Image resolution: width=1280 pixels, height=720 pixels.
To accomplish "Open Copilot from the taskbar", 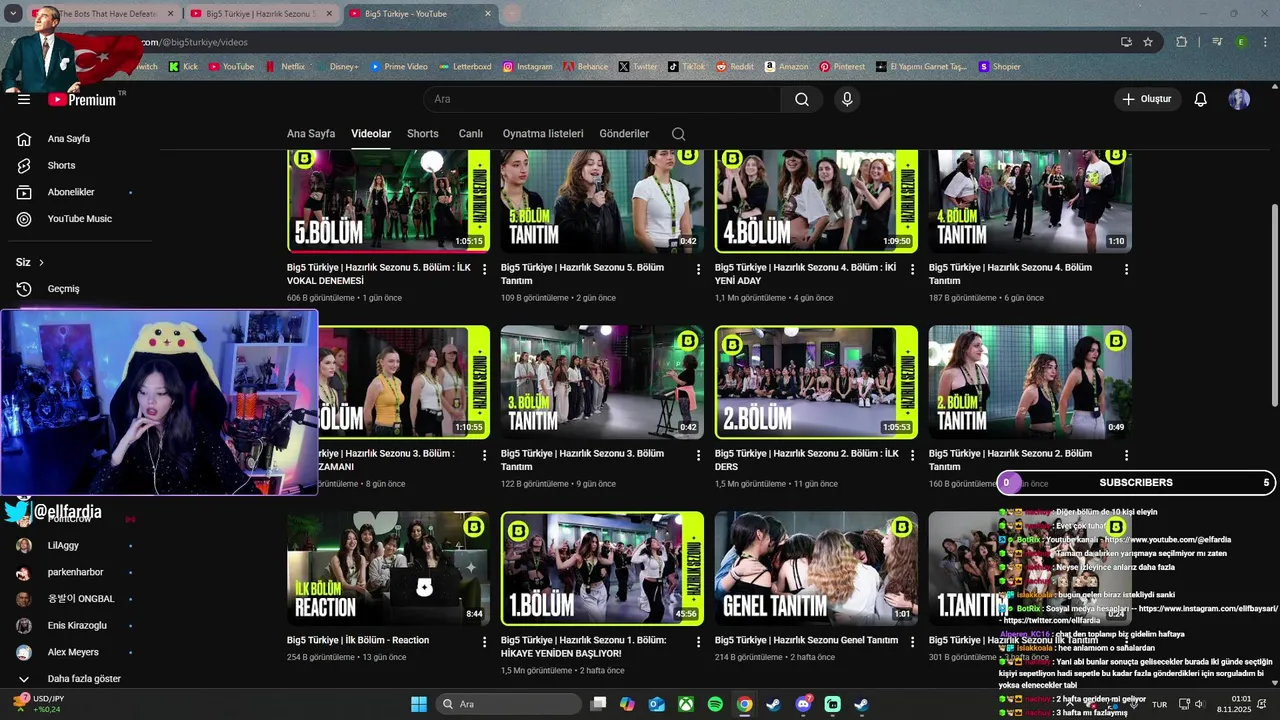I will click(x=627, y=704).
